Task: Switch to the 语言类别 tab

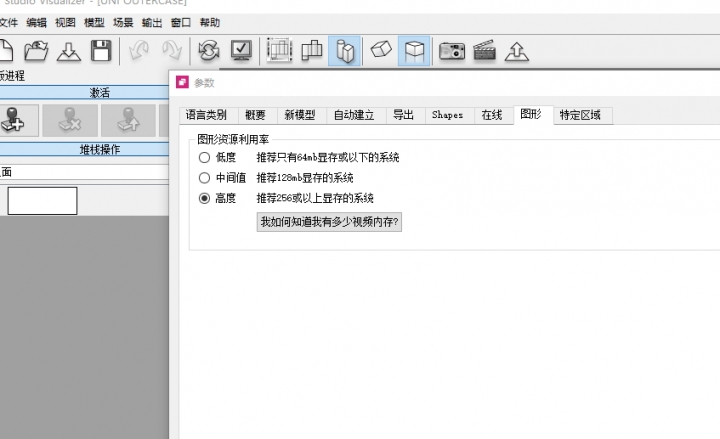Action: tap(207, 115)
